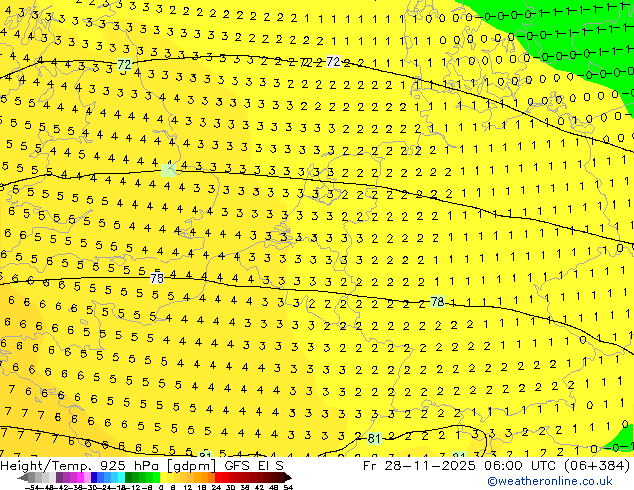This screenshot has height=490, width=634.
Task: Click the "Height/Temp. 925 hPa" title text
Action: click(x=81, y=466)
